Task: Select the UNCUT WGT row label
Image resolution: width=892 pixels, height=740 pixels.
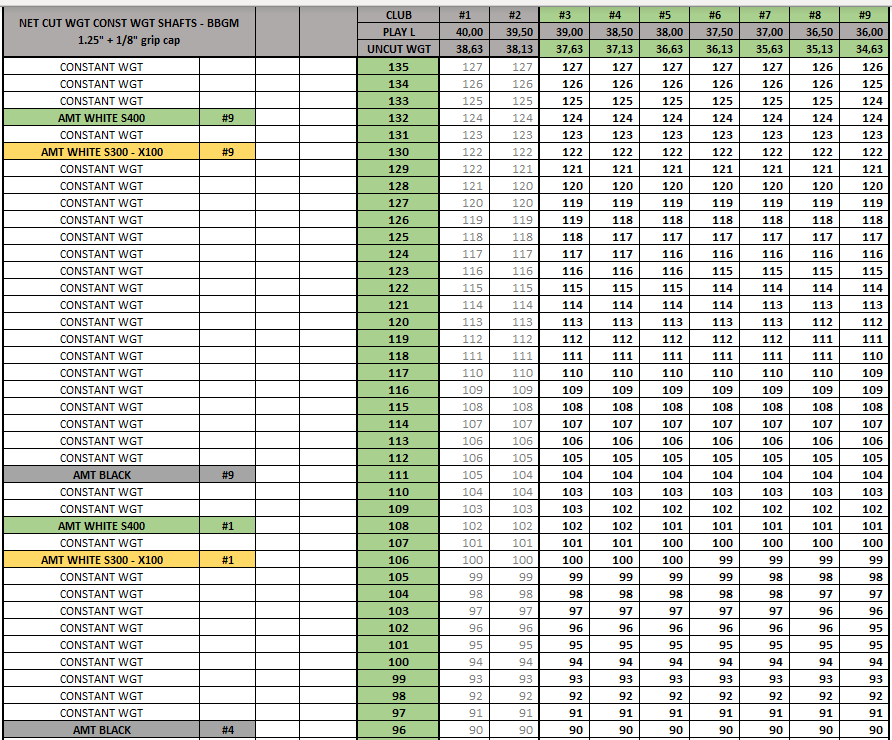Action: point(397,47)
